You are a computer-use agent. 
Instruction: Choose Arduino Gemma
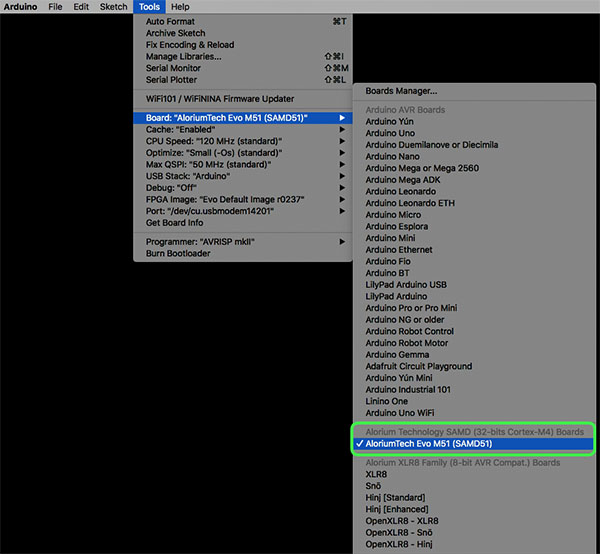tap(474, 355)
